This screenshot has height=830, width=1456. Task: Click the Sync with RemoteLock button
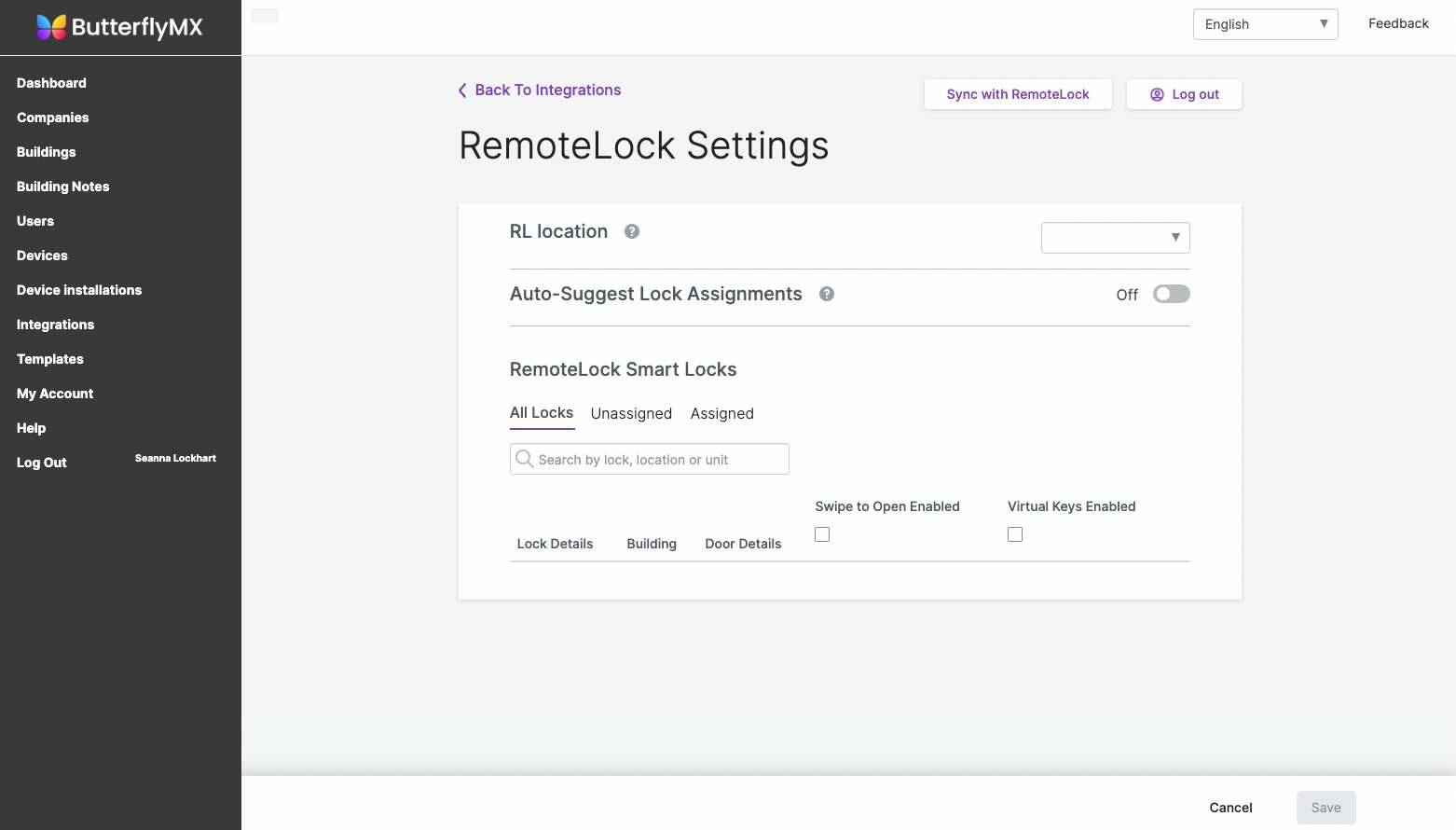pyautogui.click(x=1017, y=94)
